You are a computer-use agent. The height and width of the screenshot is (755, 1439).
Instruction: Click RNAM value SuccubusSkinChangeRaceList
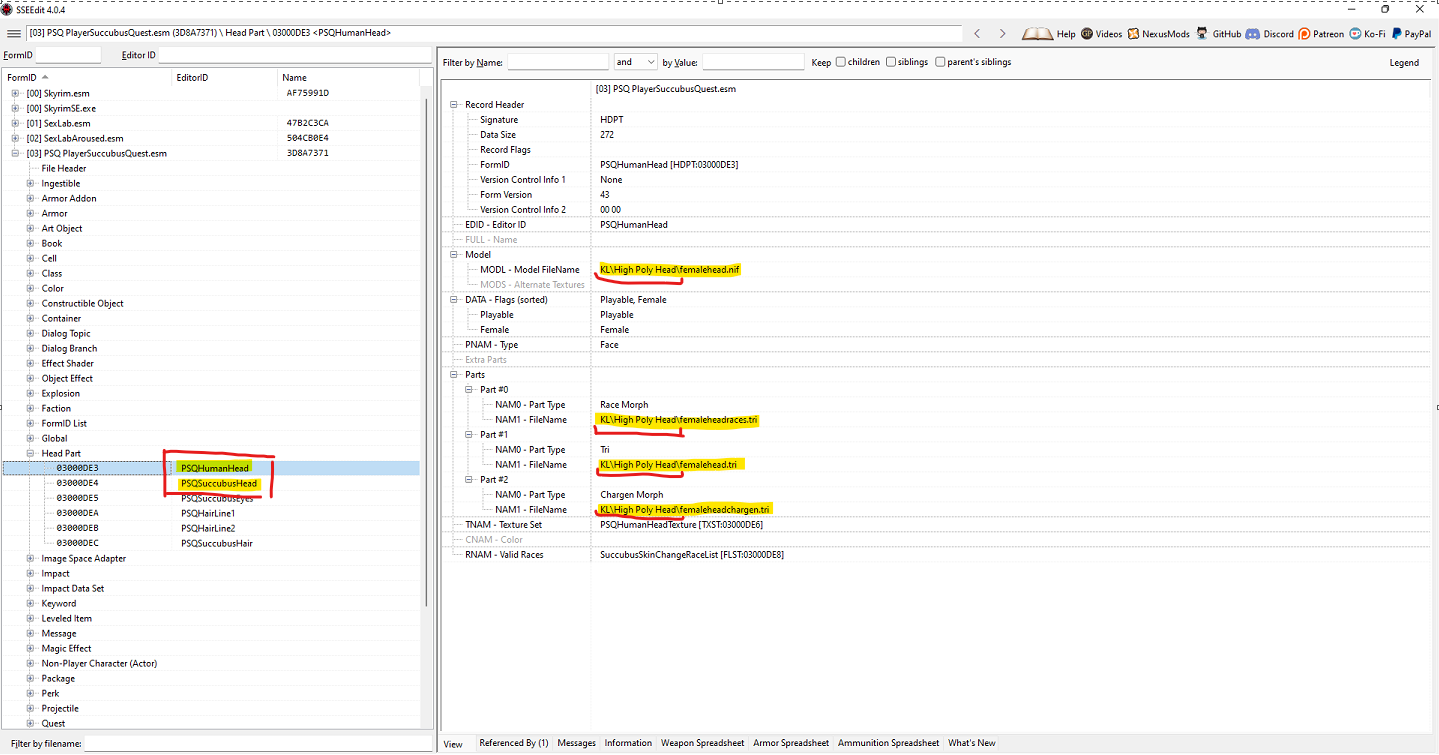[692, 554]
